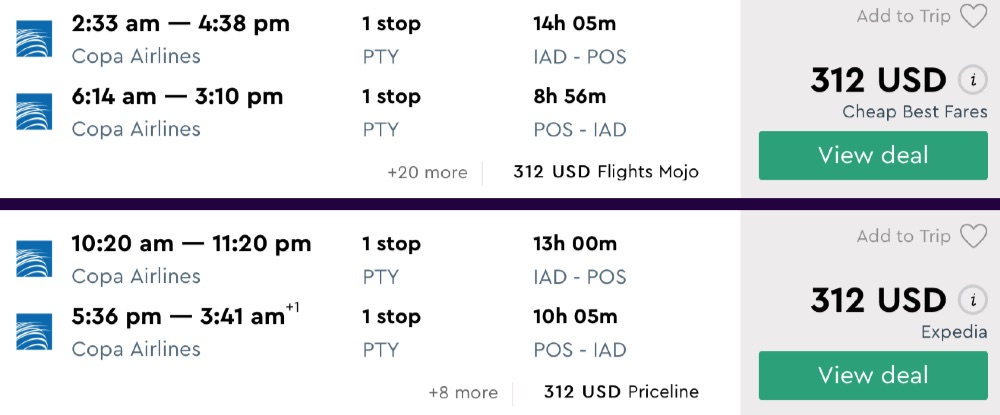Click Copa Airlines logo for 2:33 am flight
This screenshot has width=1000, height=415.
[34, 38]
